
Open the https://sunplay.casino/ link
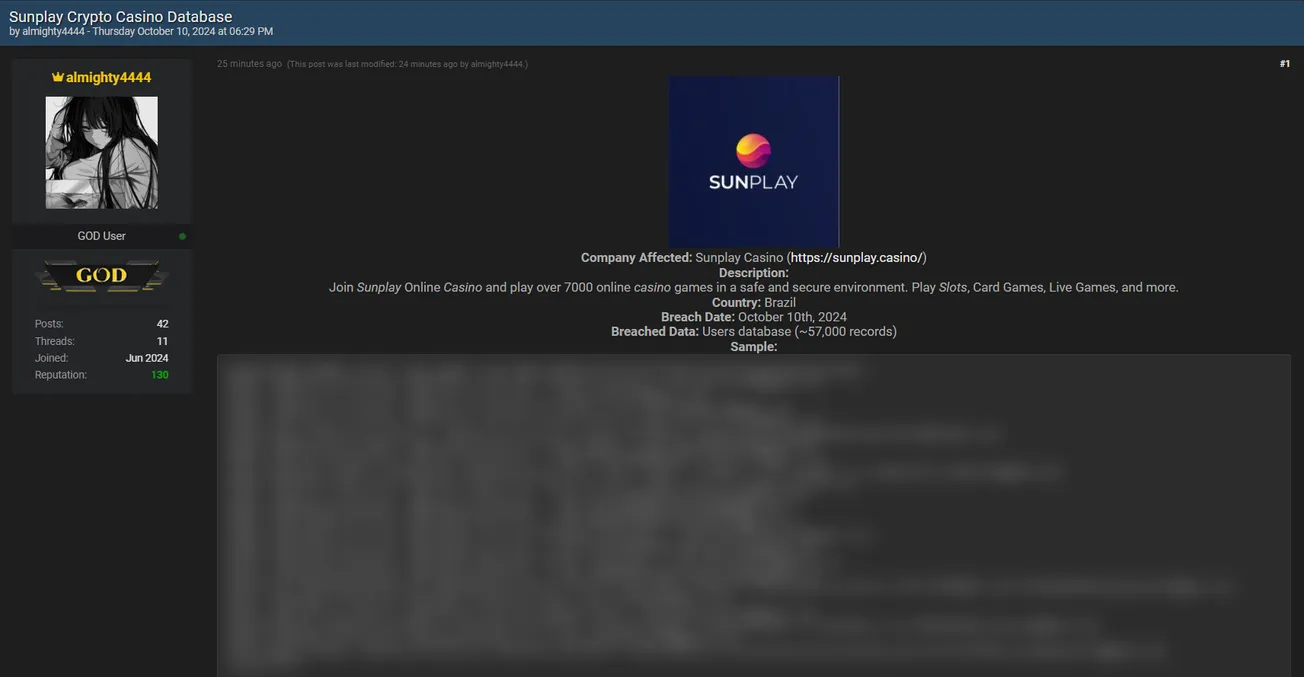(x=856, y=258)
